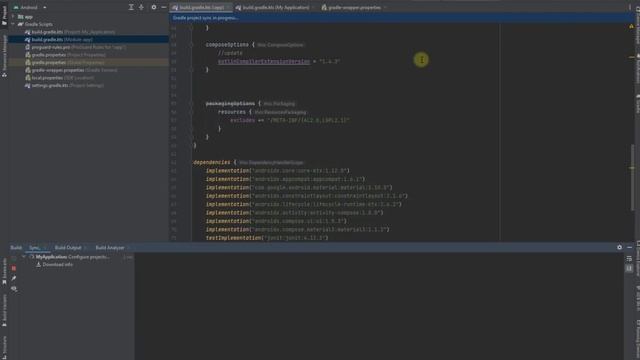Hide the Project panel with minus icon
This screenshot has height=360, width=640.
[164, 7]
